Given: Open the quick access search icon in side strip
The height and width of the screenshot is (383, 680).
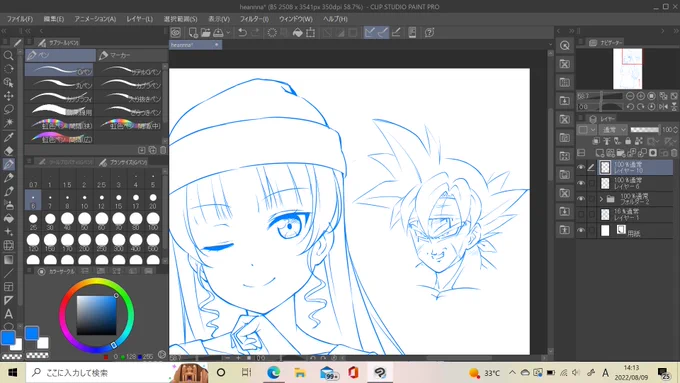Looking at the screenshot, I should coord(565,46).
